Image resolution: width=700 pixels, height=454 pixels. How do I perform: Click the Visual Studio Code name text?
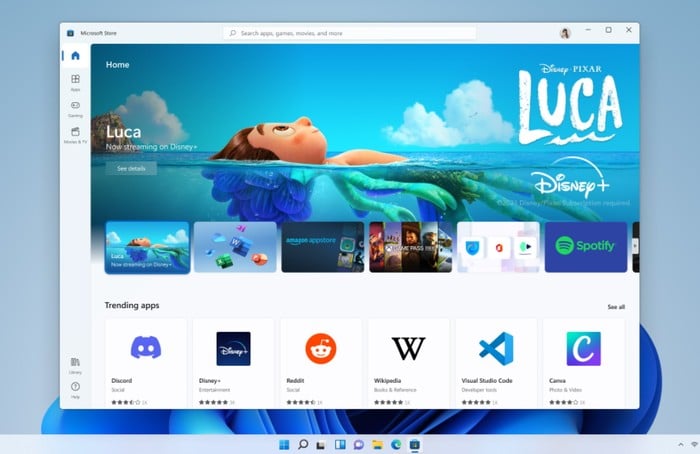coord(487,381)
